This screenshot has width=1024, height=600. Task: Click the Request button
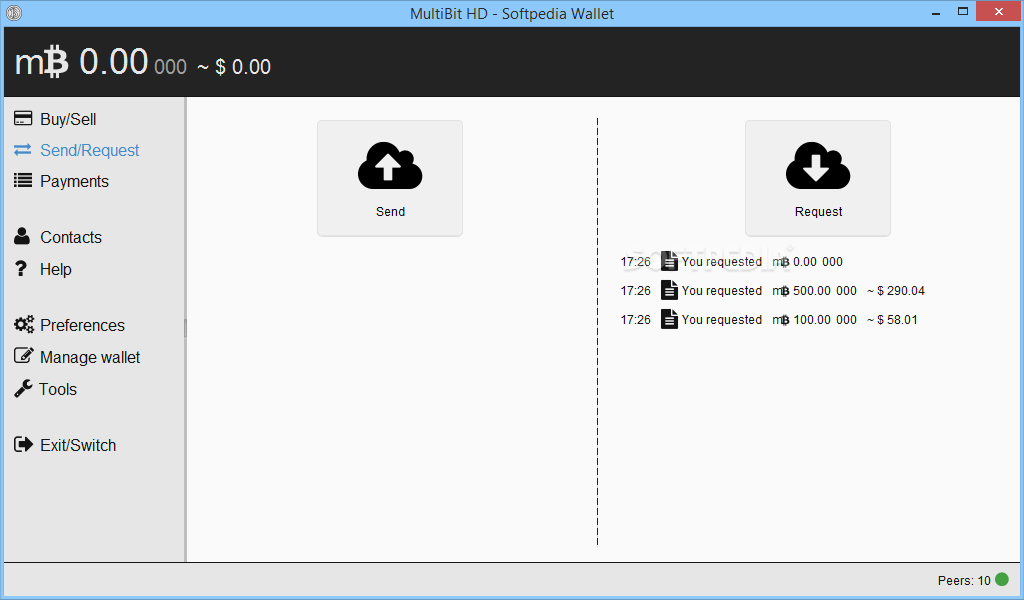[x=818, y=178]
